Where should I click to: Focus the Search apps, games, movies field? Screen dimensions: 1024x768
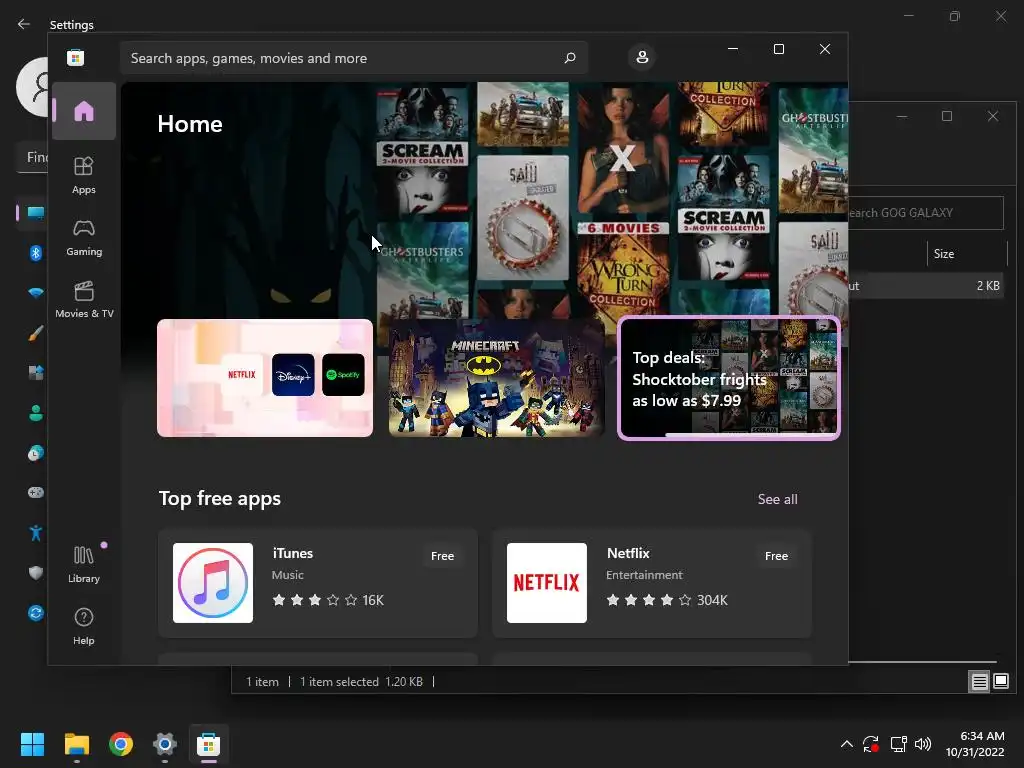(x=353, y=58)
